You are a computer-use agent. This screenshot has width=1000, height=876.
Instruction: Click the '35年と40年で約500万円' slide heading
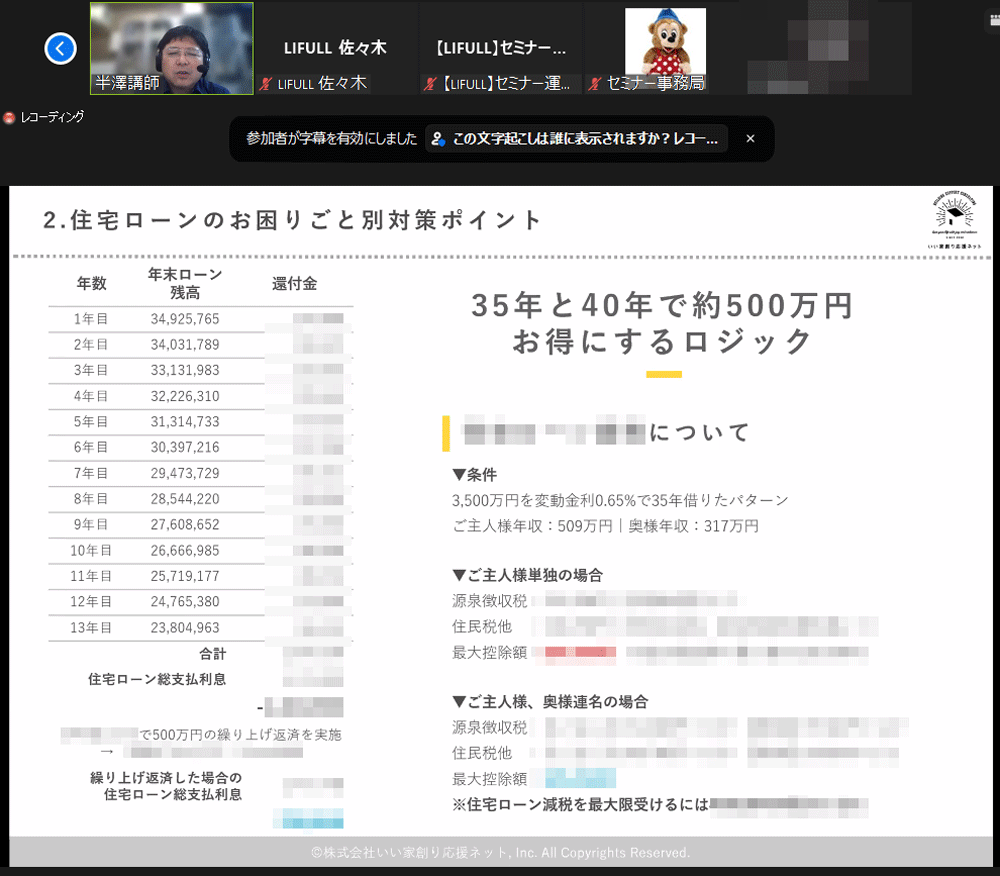(x=662, y=305)
